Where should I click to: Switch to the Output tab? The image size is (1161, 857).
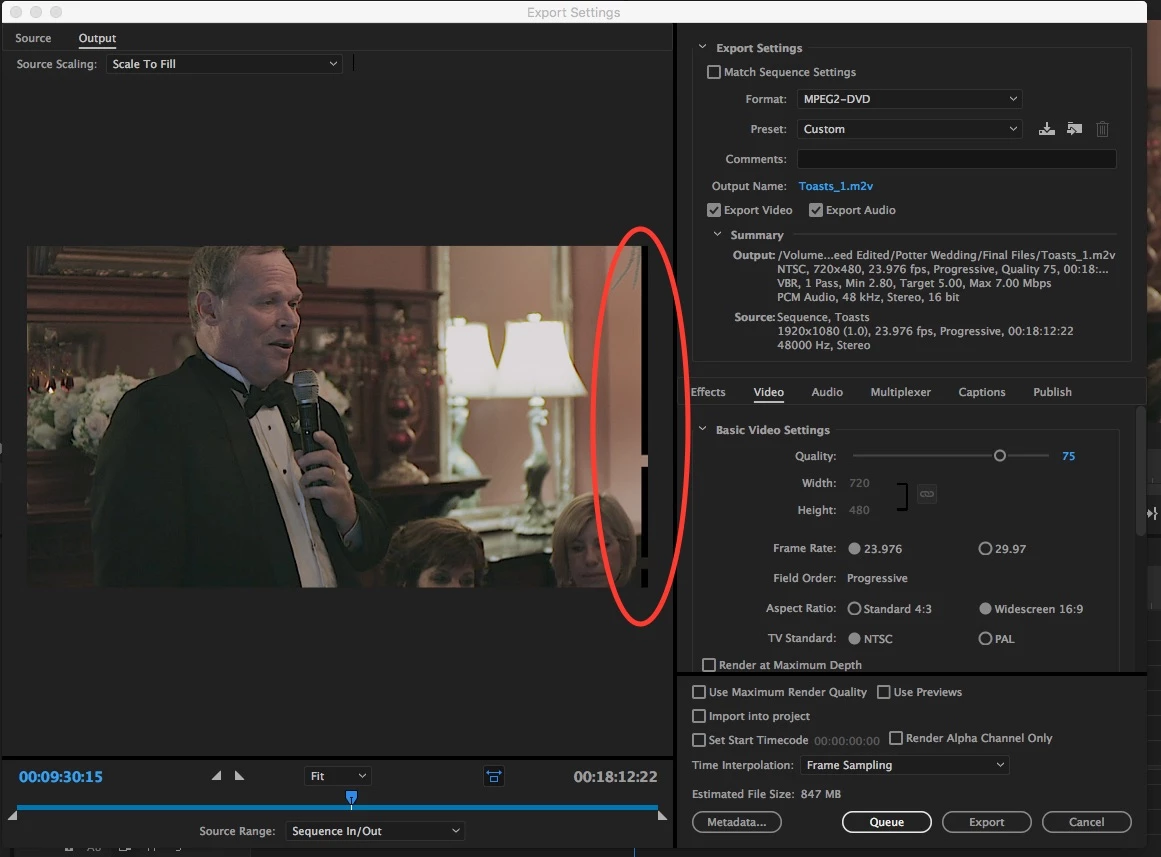[x=98, y=38]
